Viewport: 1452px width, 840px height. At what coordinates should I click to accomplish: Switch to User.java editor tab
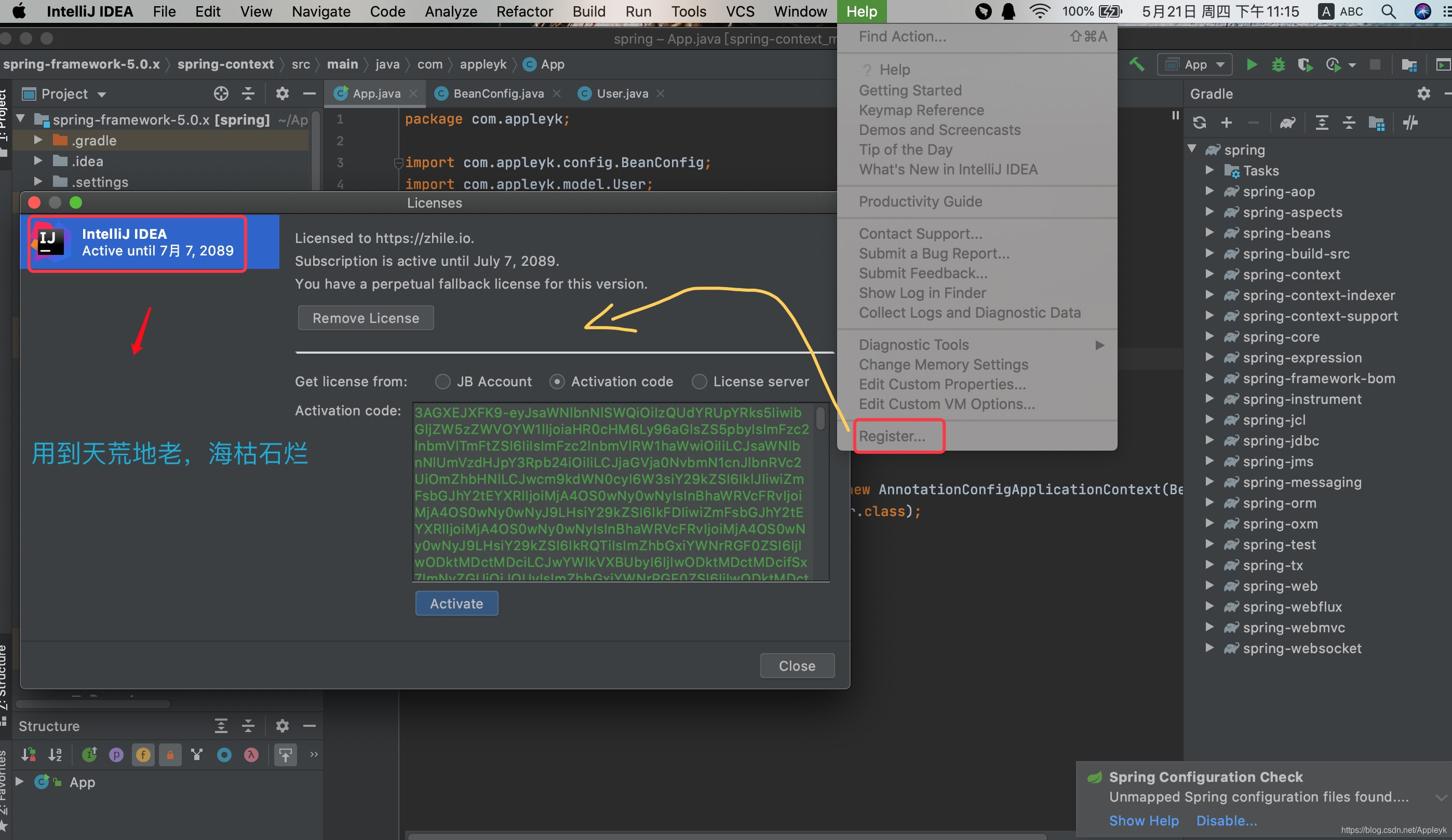pyautogui.click(x=622, y=93)
